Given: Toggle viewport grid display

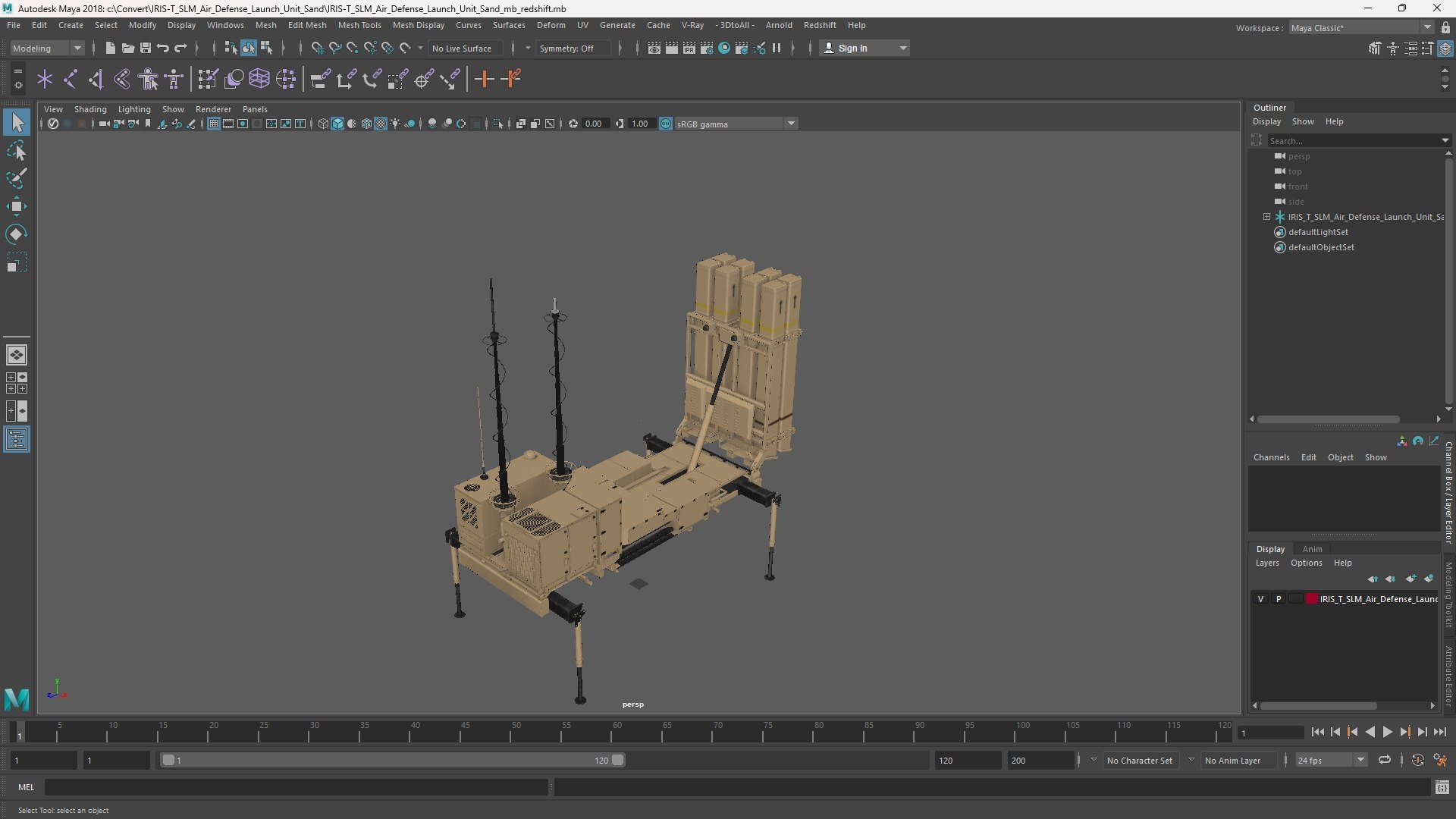Looking at the screenshot, I should tap(214, 124).
